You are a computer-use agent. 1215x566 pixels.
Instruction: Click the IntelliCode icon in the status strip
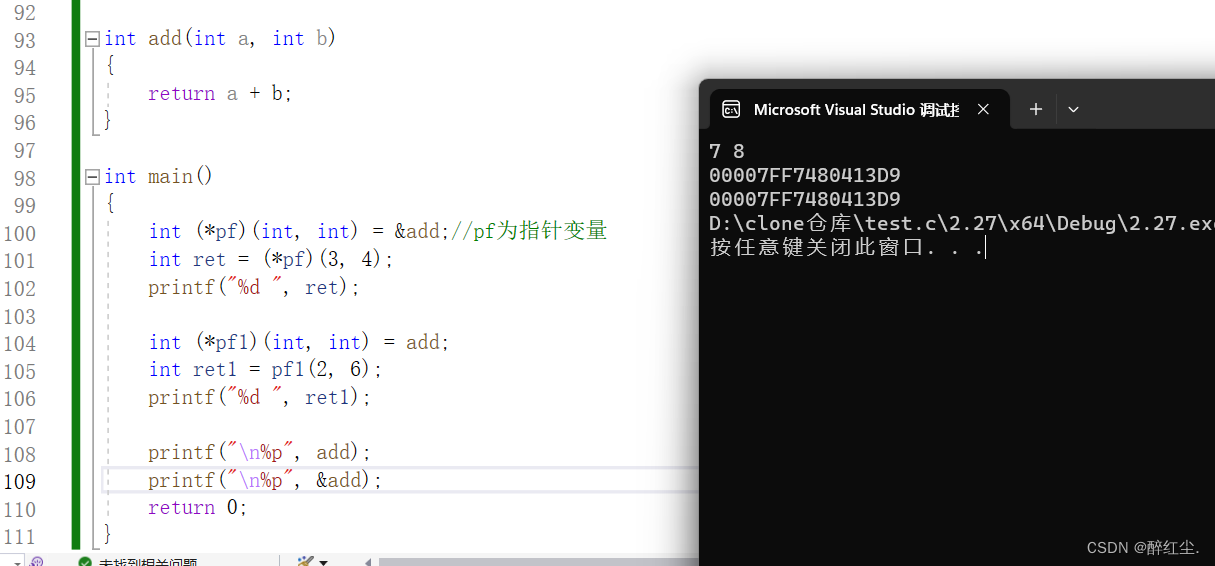click(37, 562)
